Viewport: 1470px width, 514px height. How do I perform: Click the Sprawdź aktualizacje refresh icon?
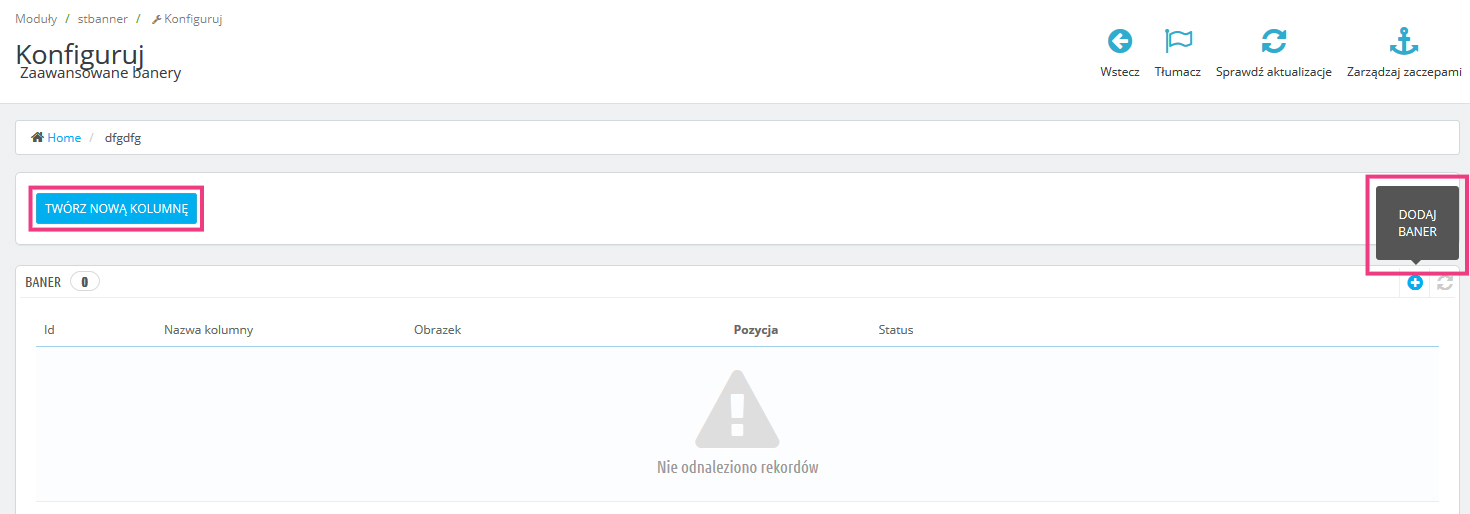point(1273,41)
